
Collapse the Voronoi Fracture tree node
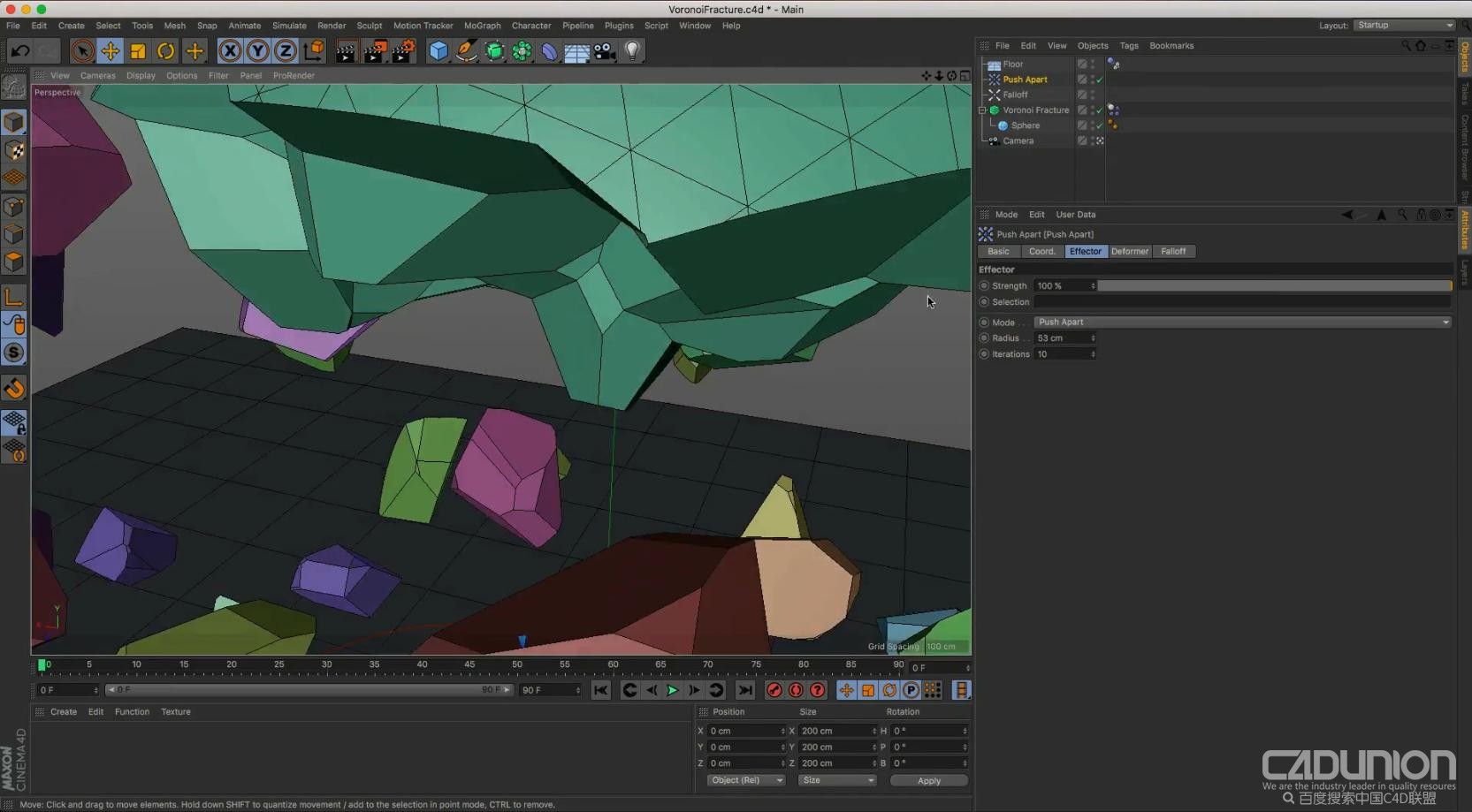(982, 110)
